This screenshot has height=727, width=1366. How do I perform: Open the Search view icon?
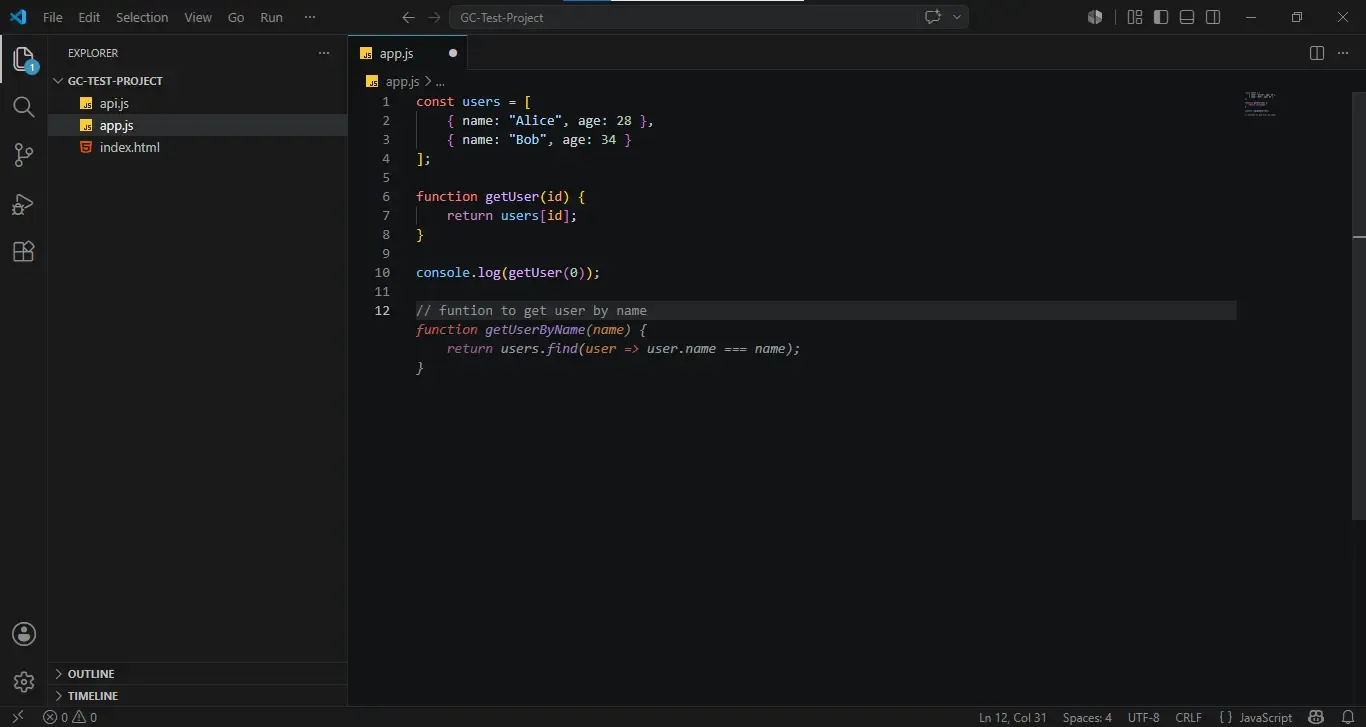click(24, 107)
